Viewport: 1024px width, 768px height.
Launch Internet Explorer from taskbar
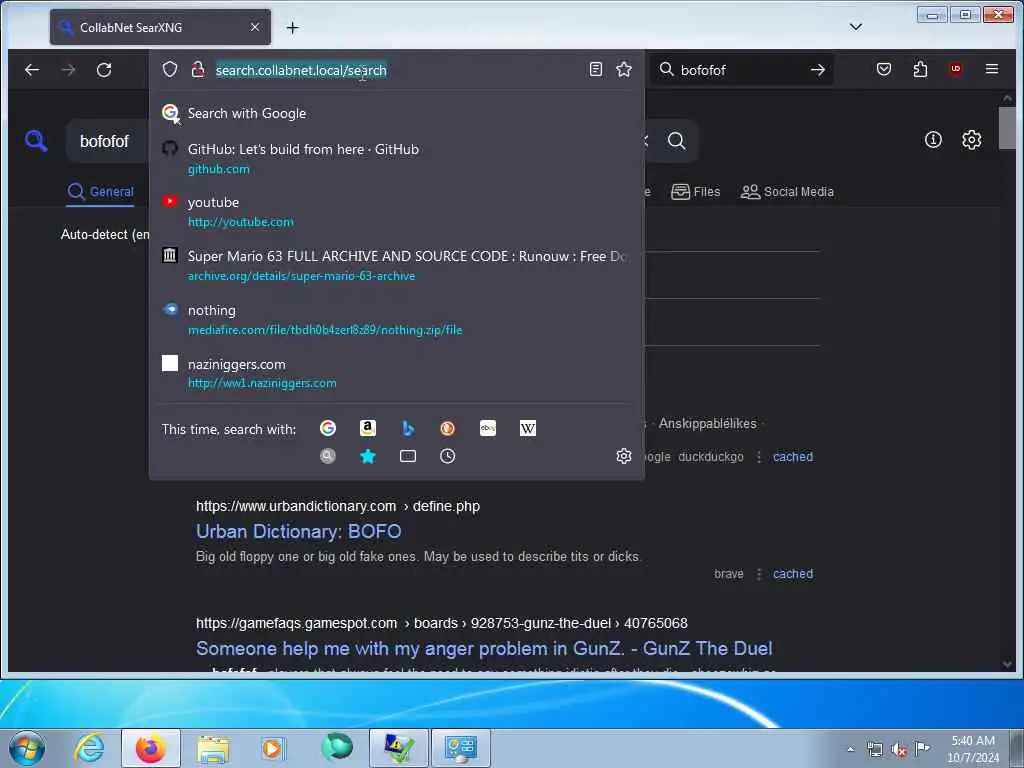[x=89, y=748]
